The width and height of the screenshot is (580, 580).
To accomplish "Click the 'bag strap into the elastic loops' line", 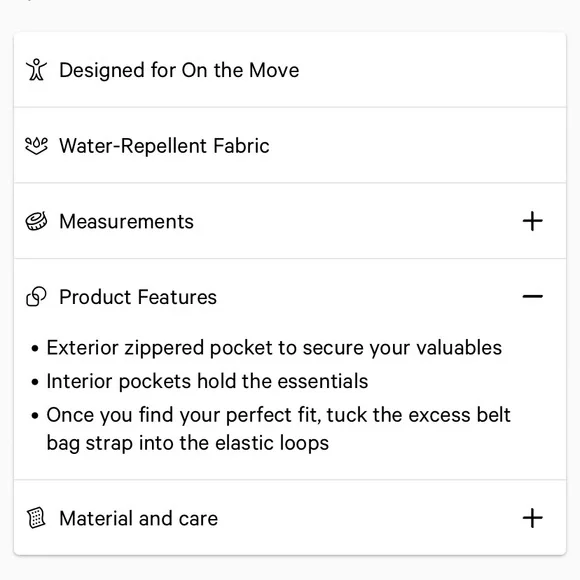I will click(188, 443).
